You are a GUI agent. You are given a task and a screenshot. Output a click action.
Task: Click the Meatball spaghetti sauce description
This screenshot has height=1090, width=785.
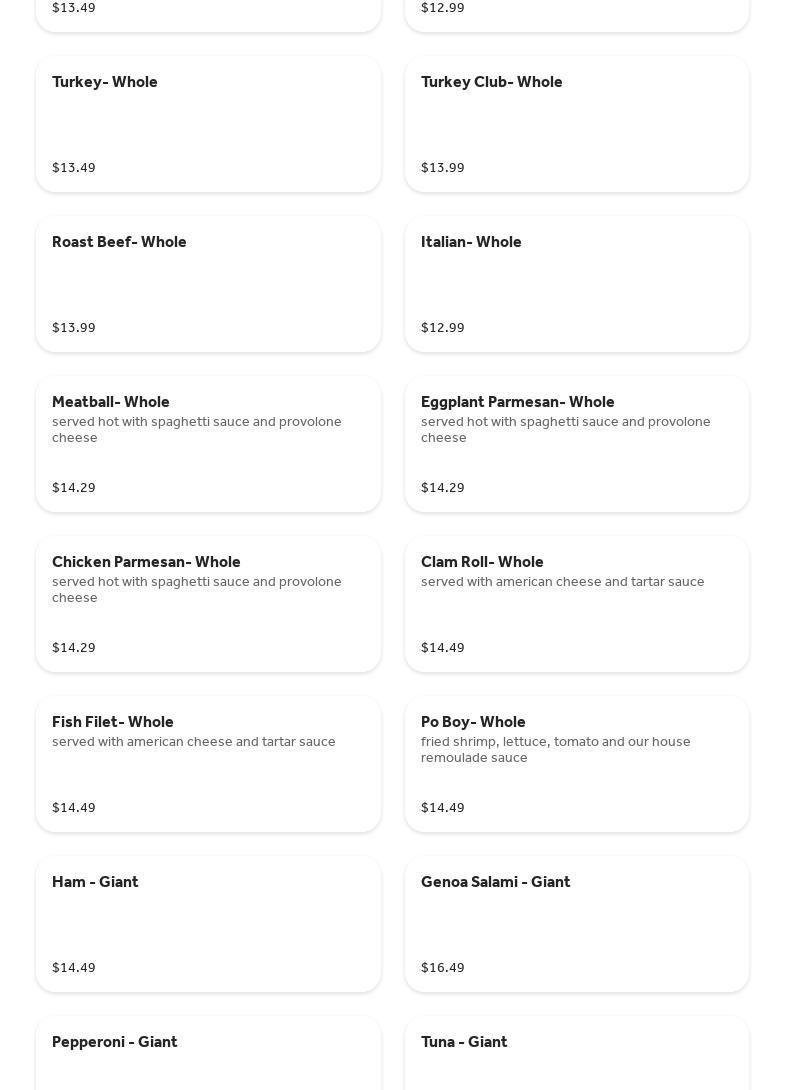coord(197,430)
